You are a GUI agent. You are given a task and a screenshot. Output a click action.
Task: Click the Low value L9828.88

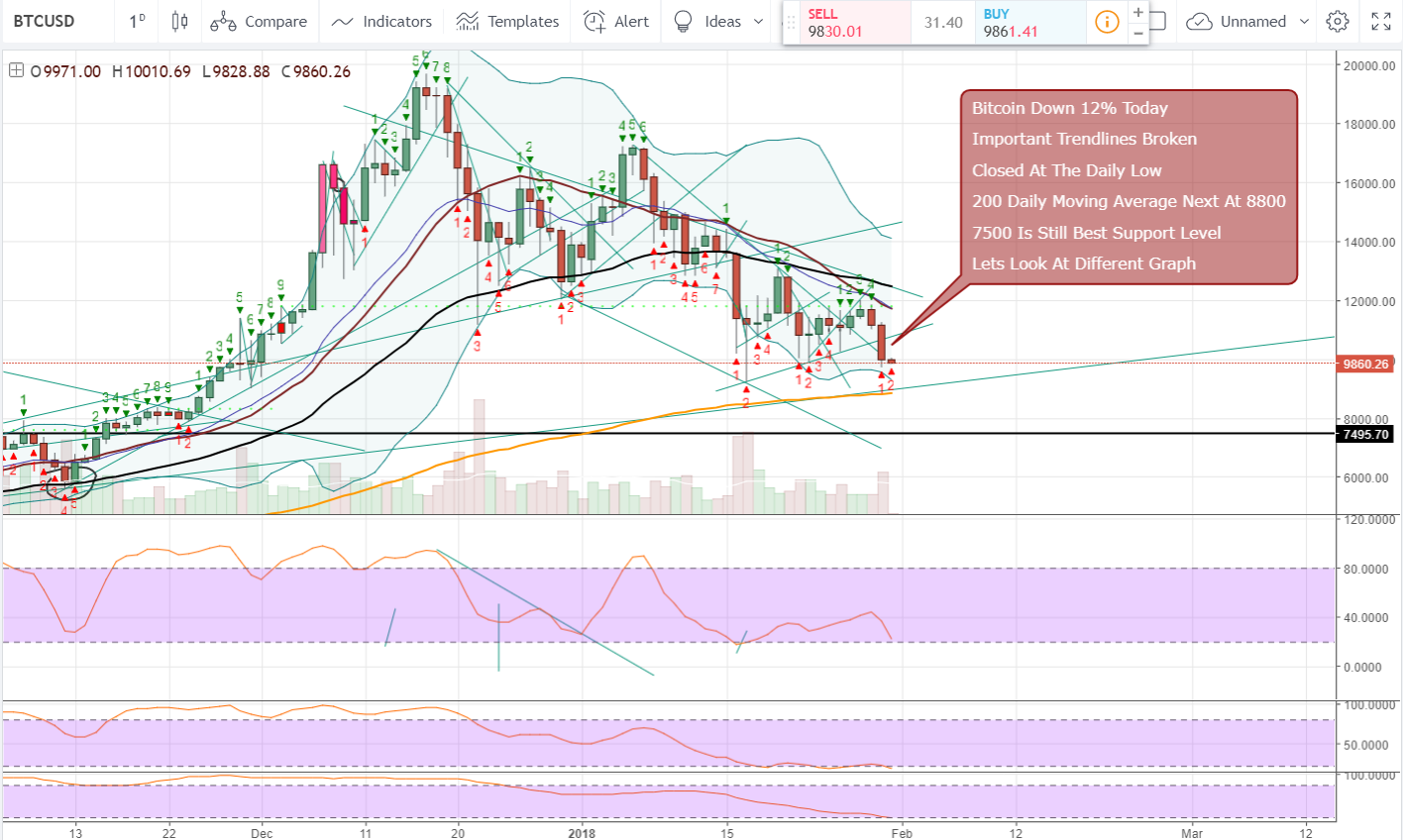[x=235, y=71]
